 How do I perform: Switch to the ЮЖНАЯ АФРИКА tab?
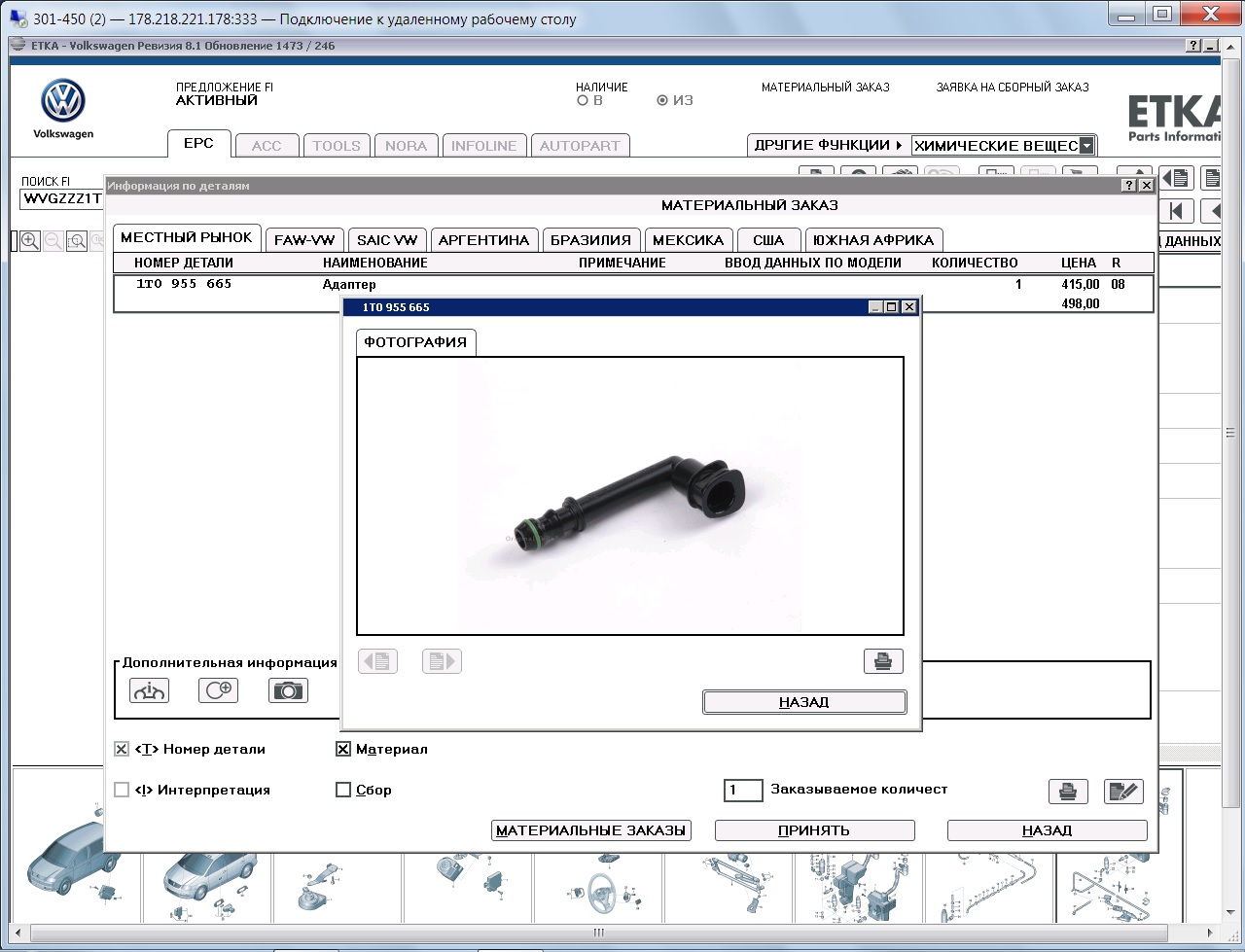pos(873,240)
